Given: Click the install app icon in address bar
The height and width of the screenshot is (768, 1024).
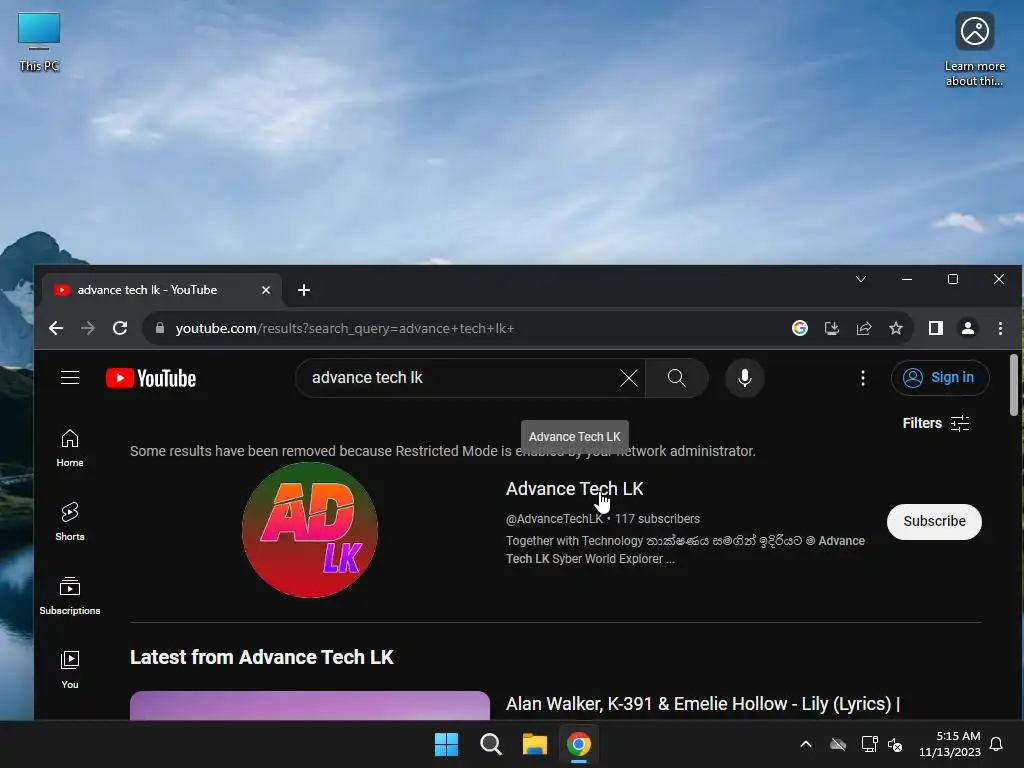Looking at the screenshot, I should click(831, 328).
